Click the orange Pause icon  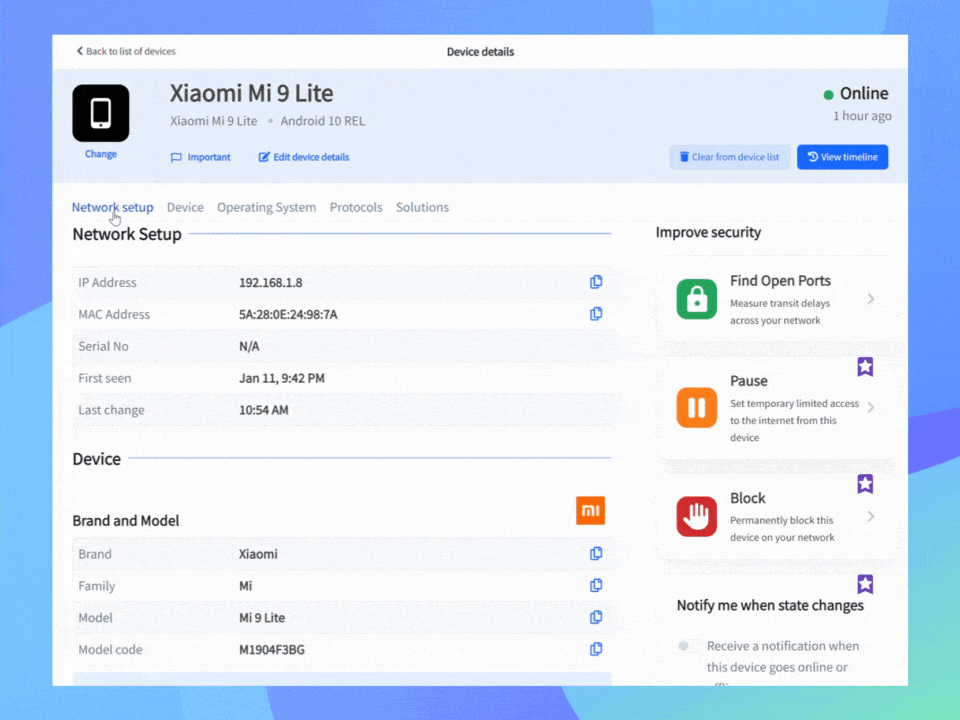point(697,407)
